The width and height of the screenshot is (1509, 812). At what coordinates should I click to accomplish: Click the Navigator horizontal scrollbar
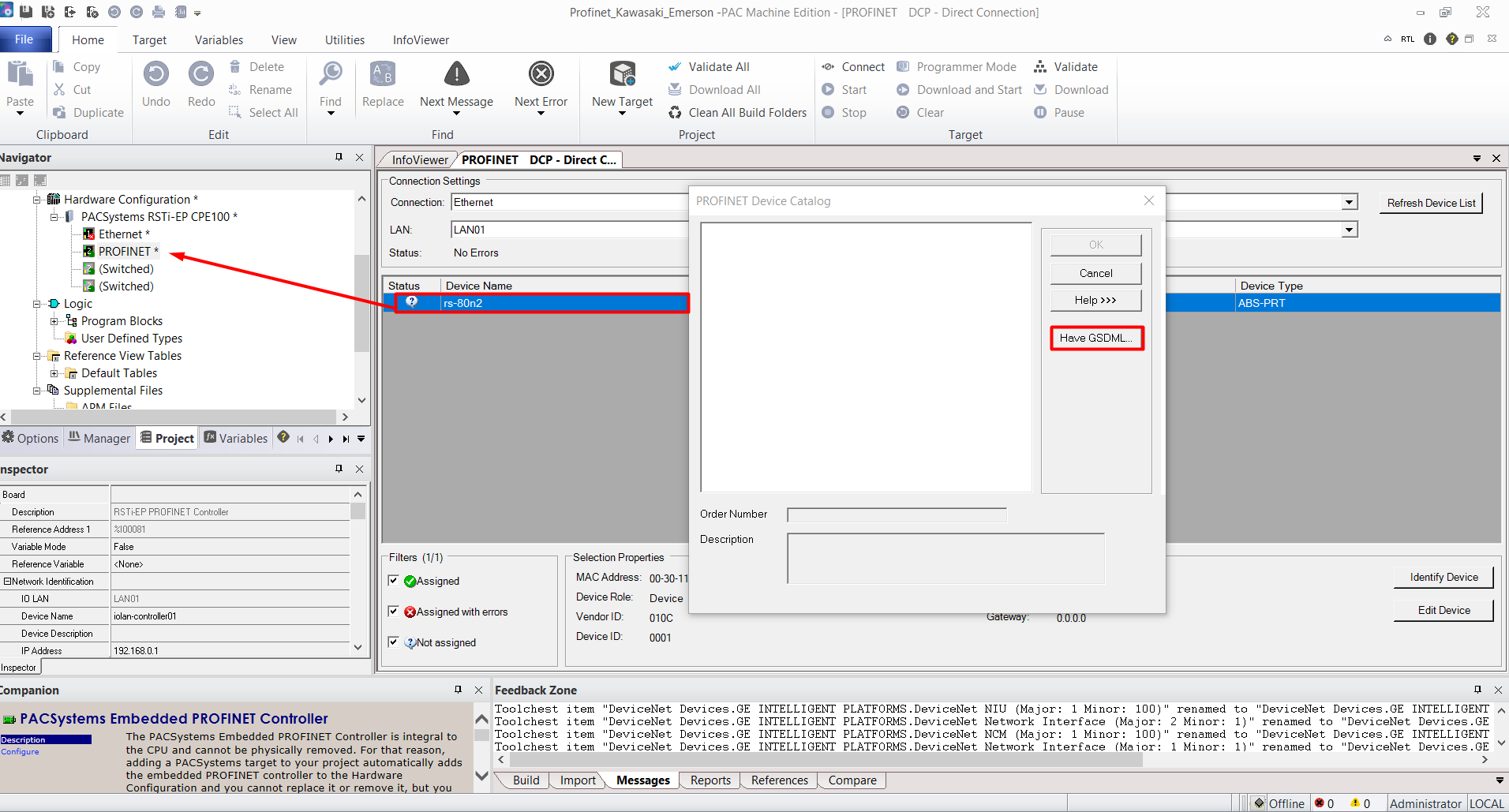click(x=174, y=417)
